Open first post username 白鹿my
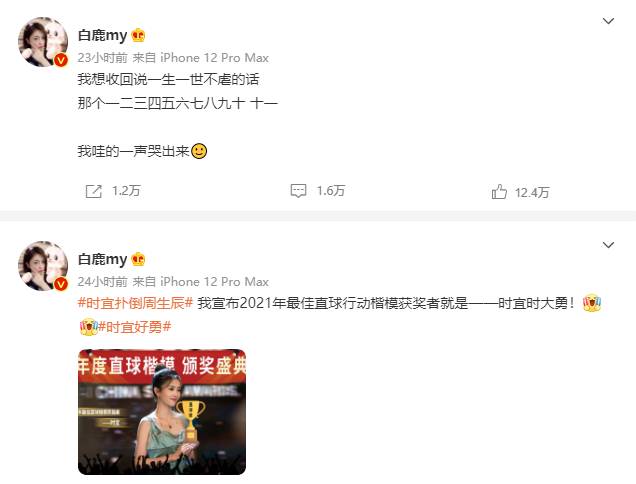This screenshot has width=636, height=484. point(102,36)
